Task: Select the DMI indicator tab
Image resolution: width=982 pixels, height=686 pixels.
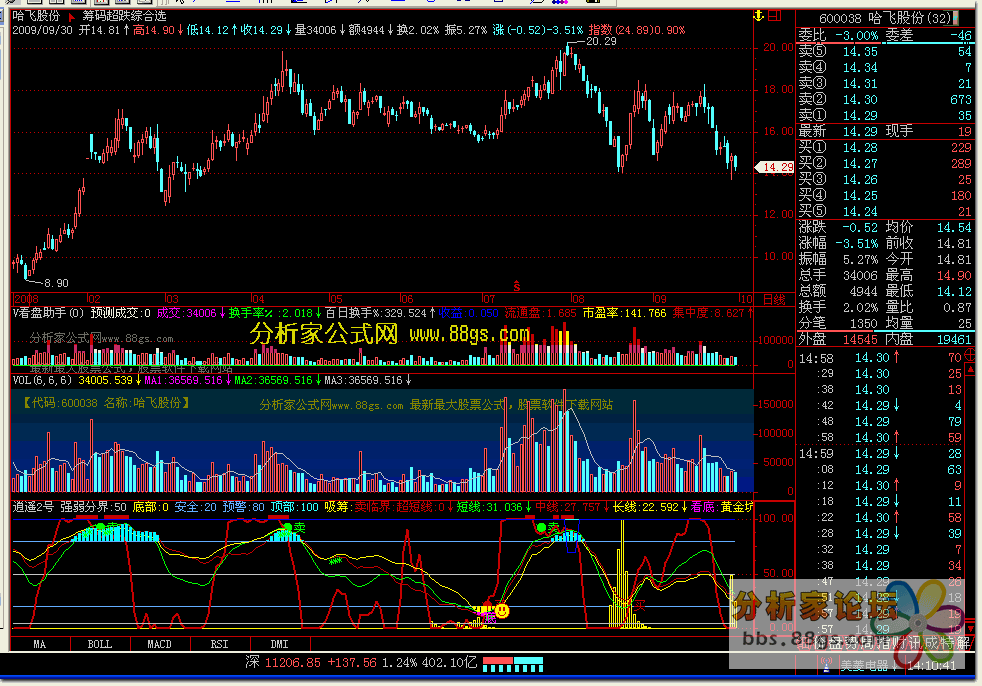Action: [282, 644]
